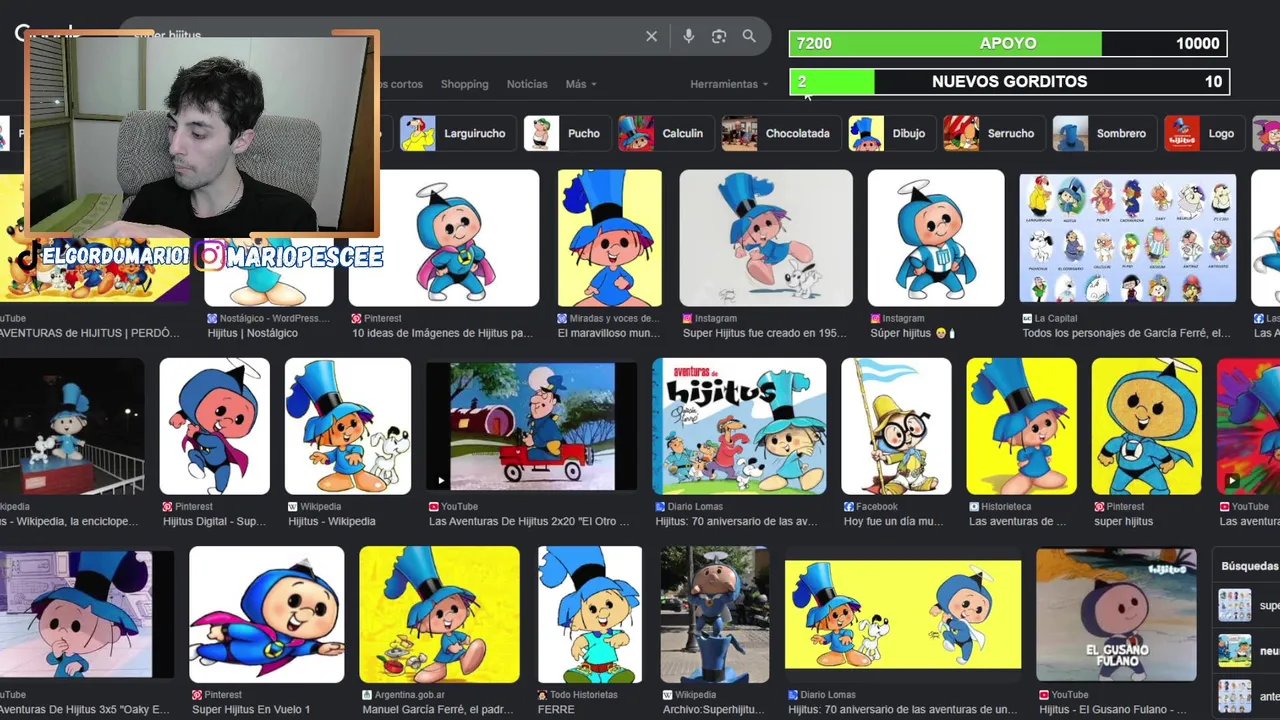
Task: Click the APOYO progress bar
Action: pos(1008,43)
